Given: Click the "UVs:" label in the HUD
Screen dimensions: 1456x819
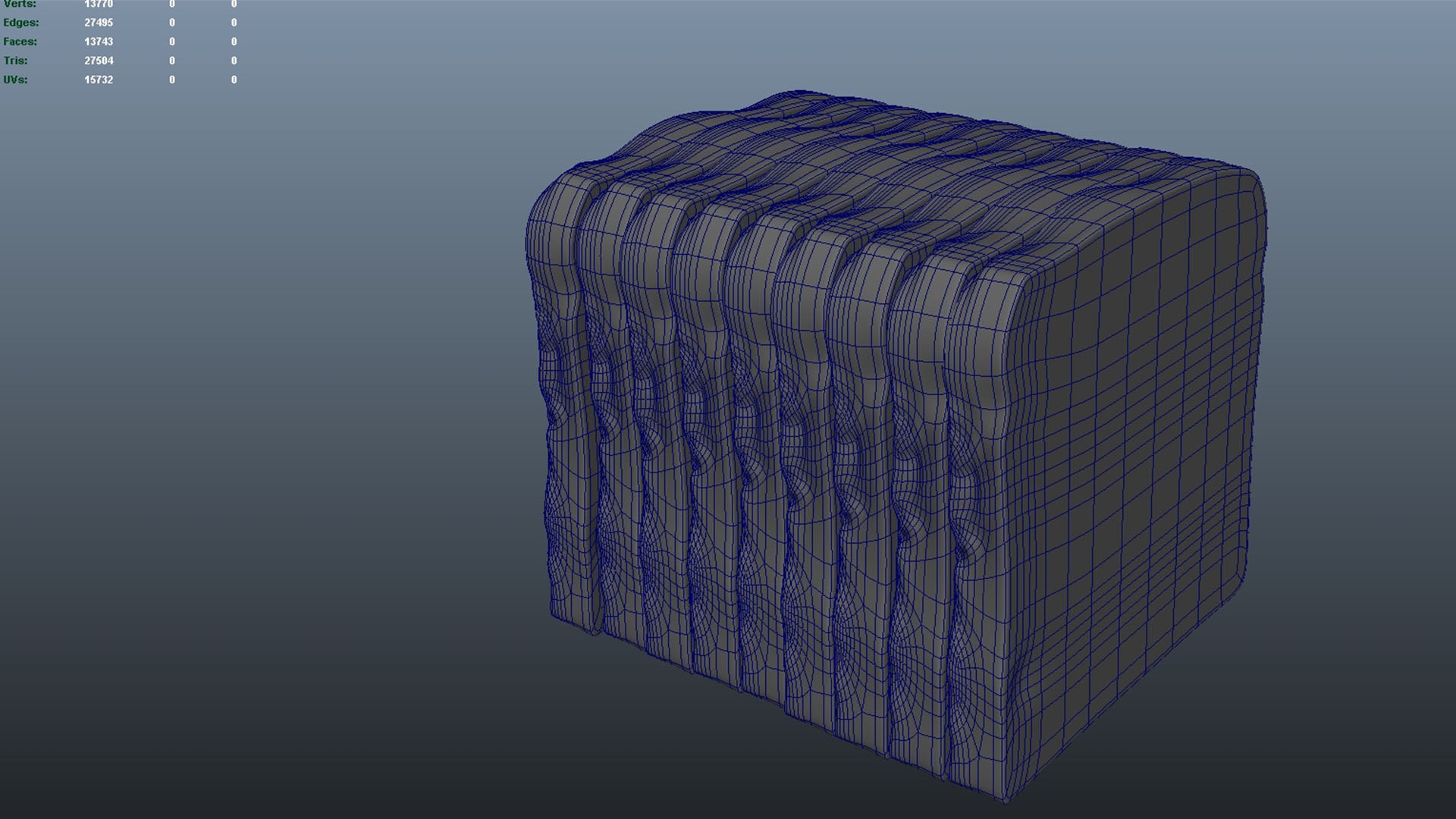Looking at the screenshot, I should click(x=16, y=80).
